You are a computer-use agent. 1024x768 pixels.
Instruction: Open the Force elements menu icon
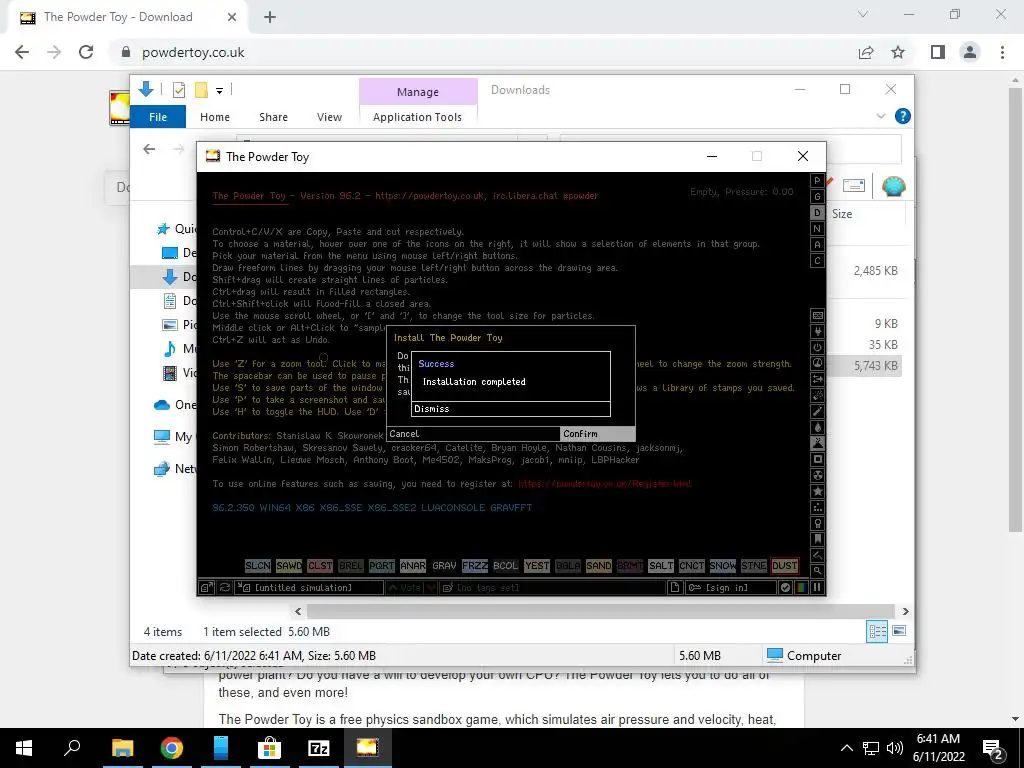[817, 379]
